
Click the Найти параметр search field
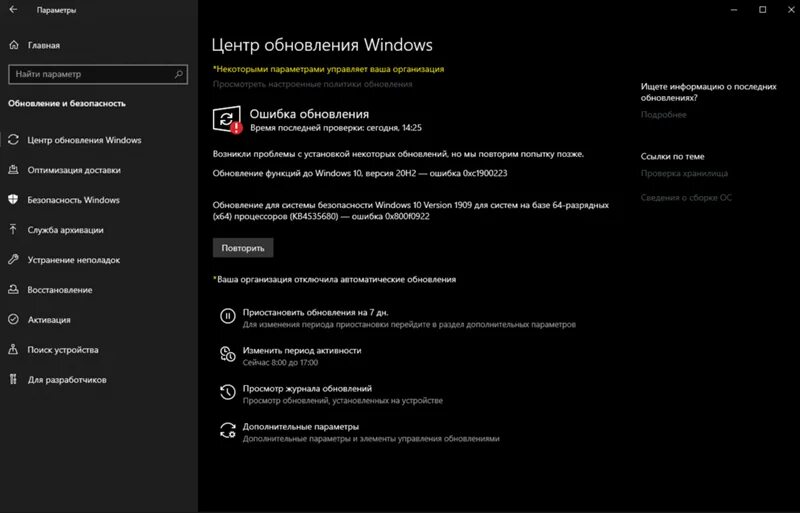(98, 75)
